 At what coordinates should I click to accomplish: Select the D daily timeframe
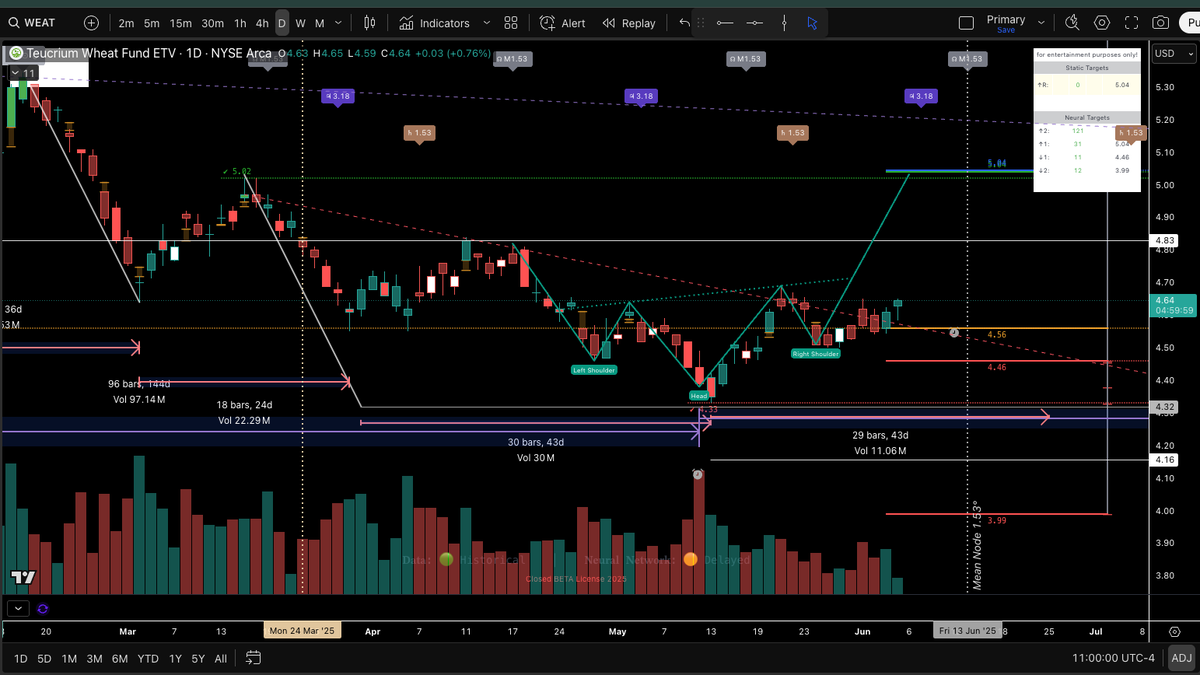282,23
